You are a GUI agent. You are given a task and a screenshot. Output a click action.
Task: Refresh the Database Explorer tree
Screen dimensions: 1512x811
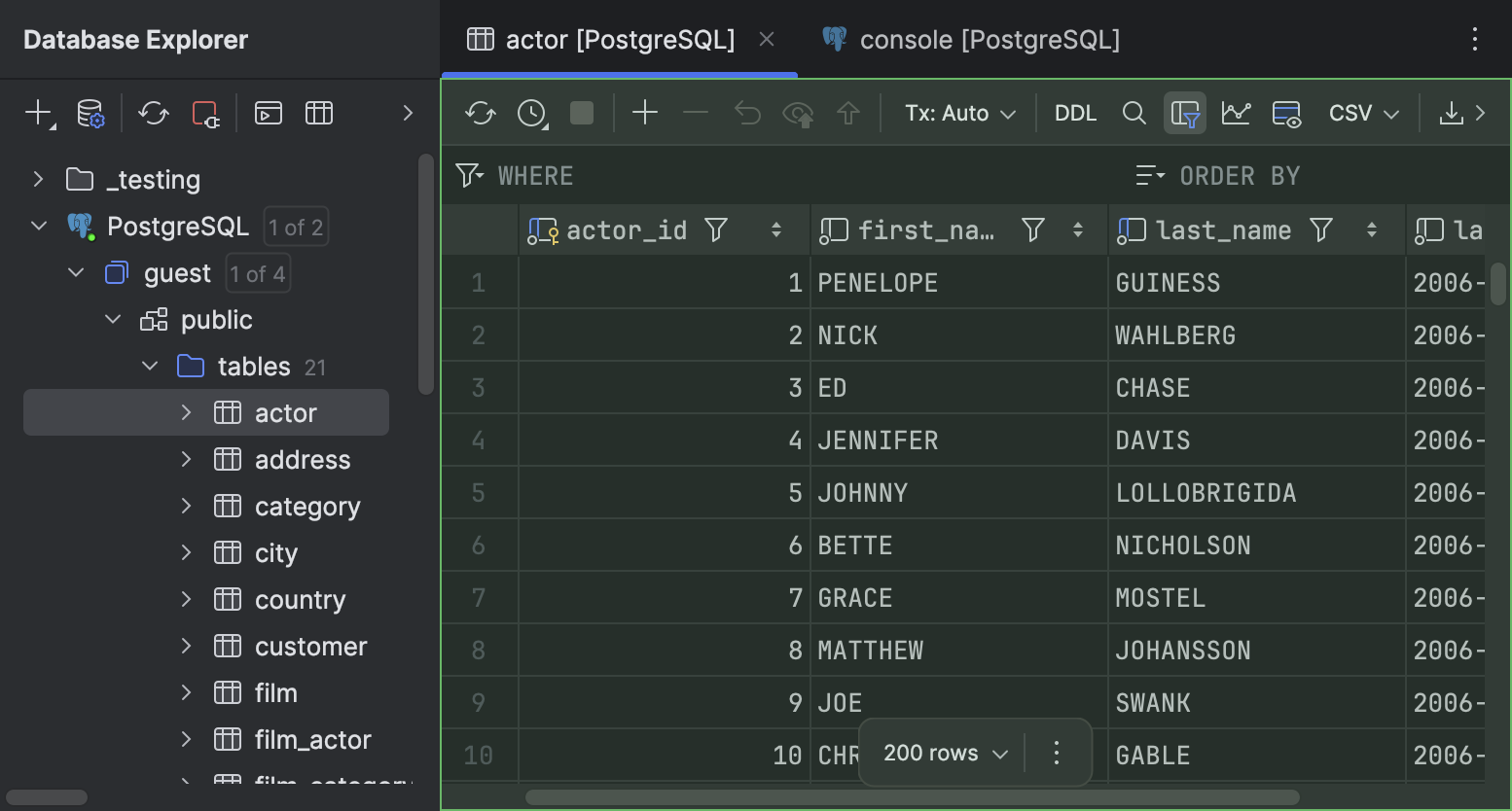[x=154, y=113]
